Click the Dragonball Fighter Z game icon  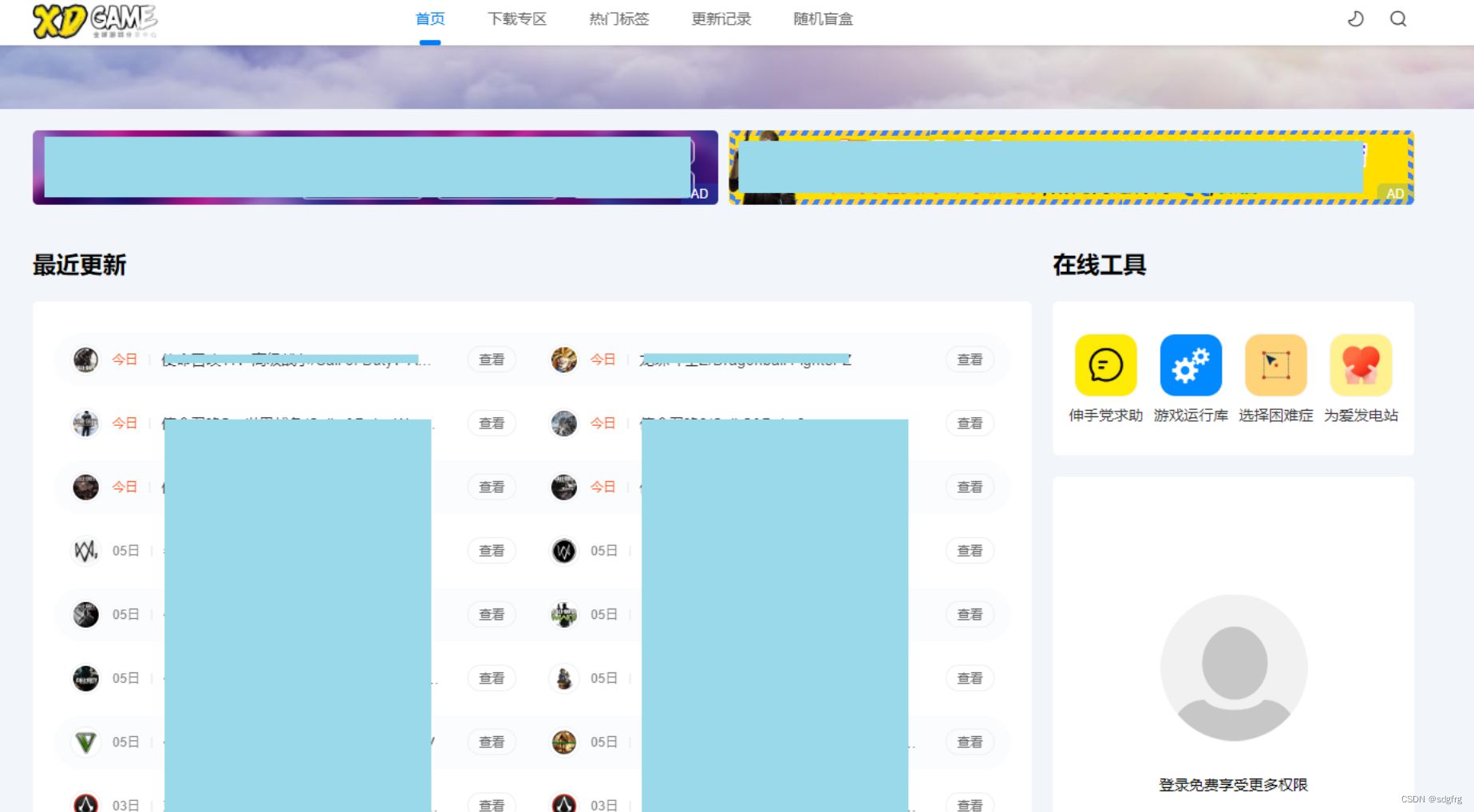click(x=564, y=359)
